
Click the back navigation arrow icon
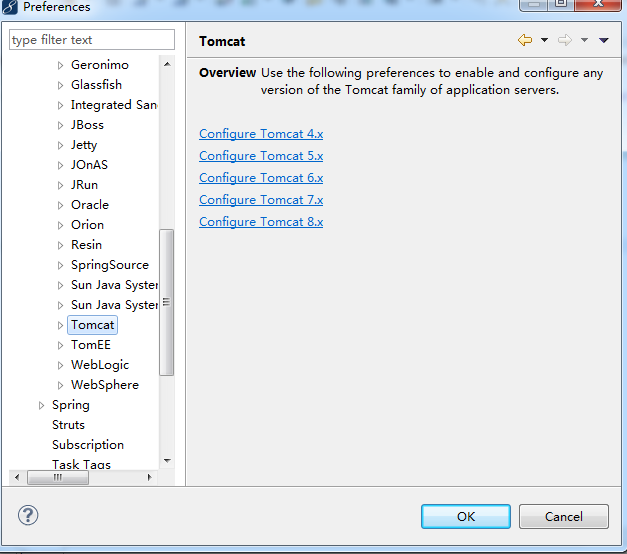pyautogui.click(x=525, y=40)
